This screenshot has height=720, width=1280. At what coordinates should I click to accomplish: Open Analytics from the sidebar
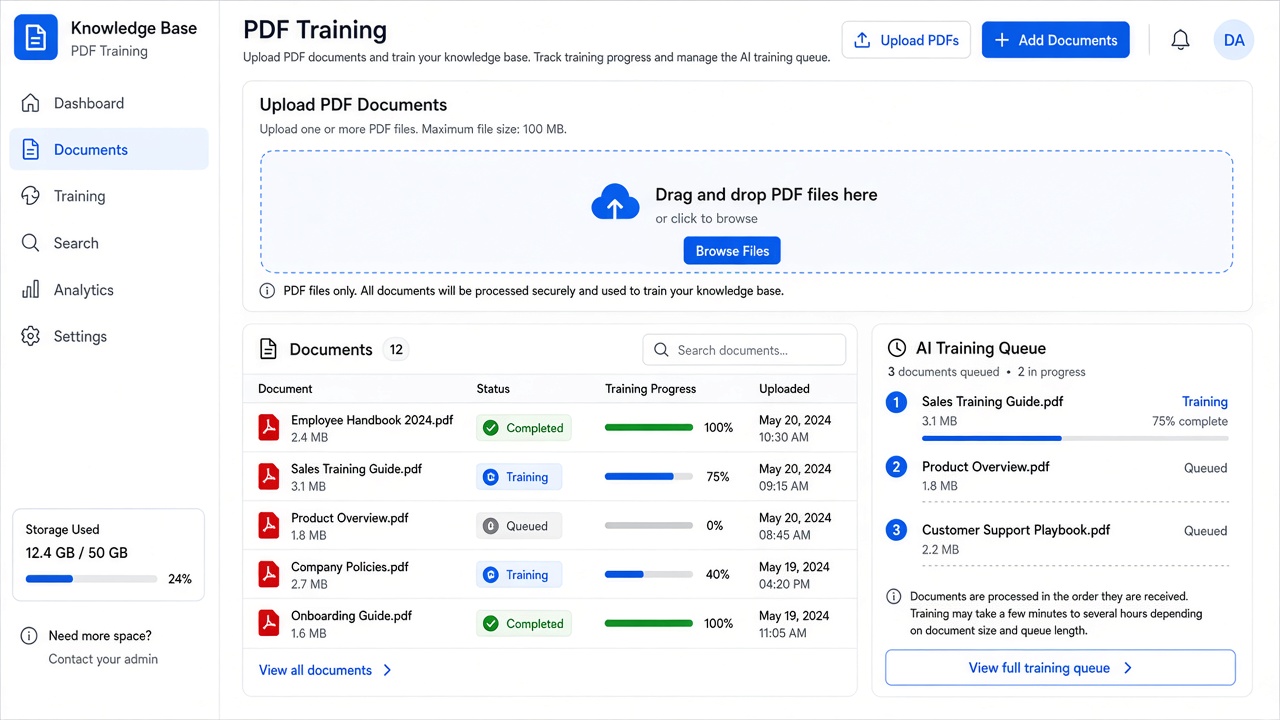click(109, 290)
